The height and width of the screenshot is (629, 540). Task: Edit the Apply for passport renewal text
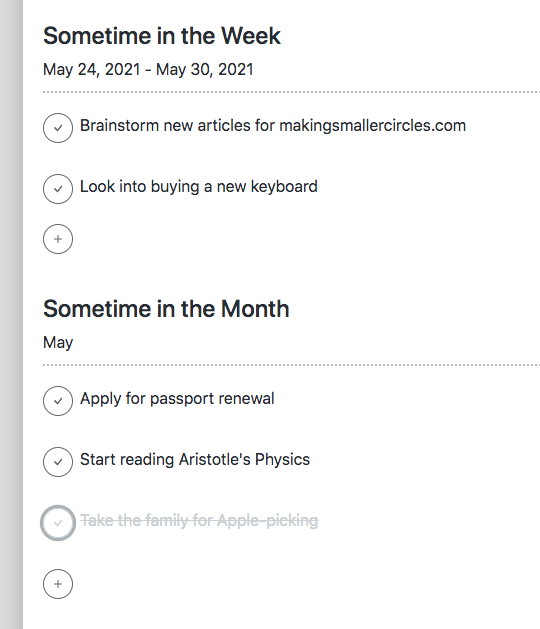[177, 399]
